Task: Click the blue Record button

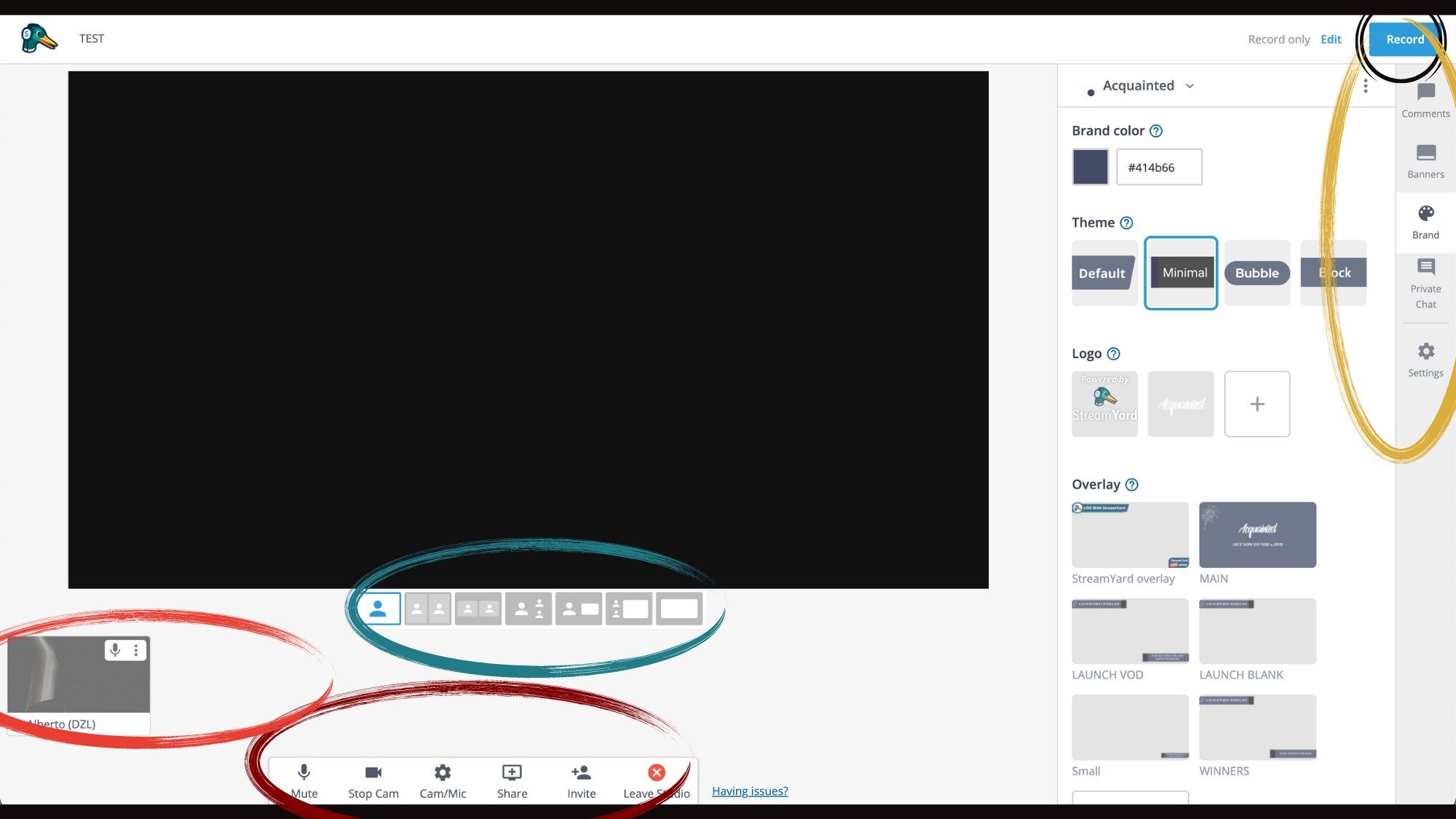Action: 1404,39
